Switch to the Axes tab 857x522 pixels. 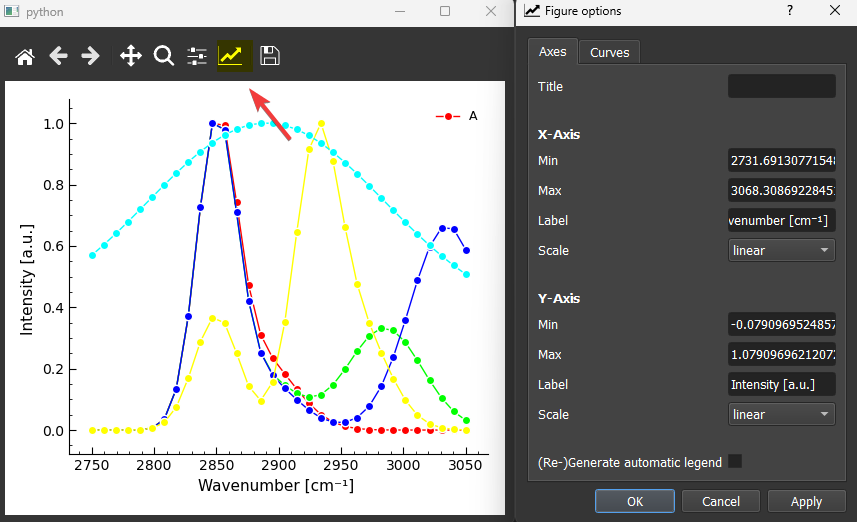point(553,52)
